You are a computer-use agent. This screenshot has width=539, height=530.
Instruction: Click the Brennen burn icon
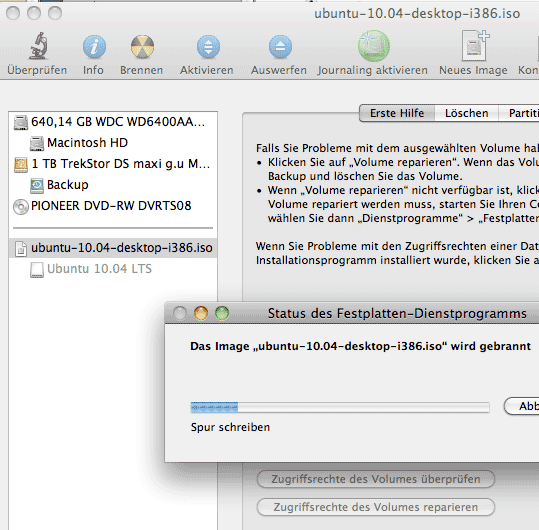tap(142, 46)
